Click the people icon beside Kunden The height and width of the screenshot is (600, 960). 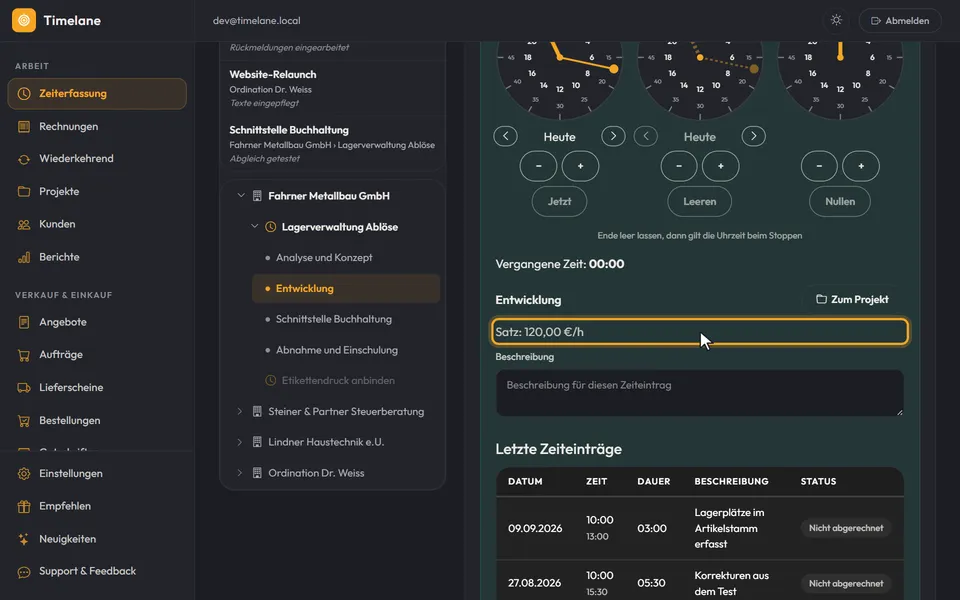(x=24, y=225)
